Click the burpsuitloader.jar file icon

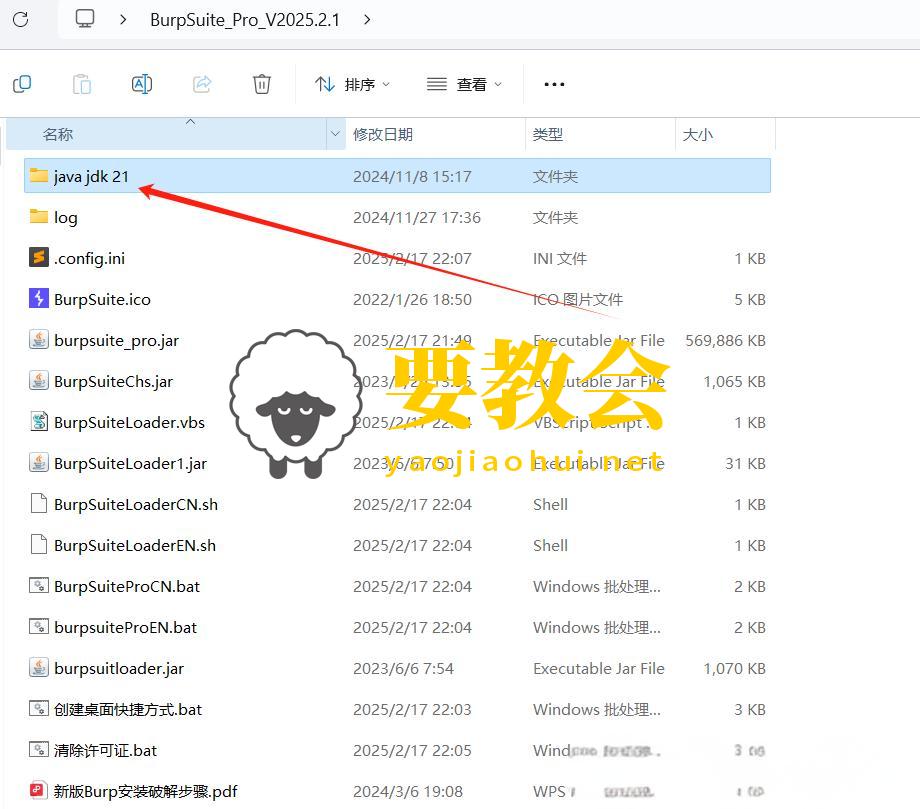39,667
